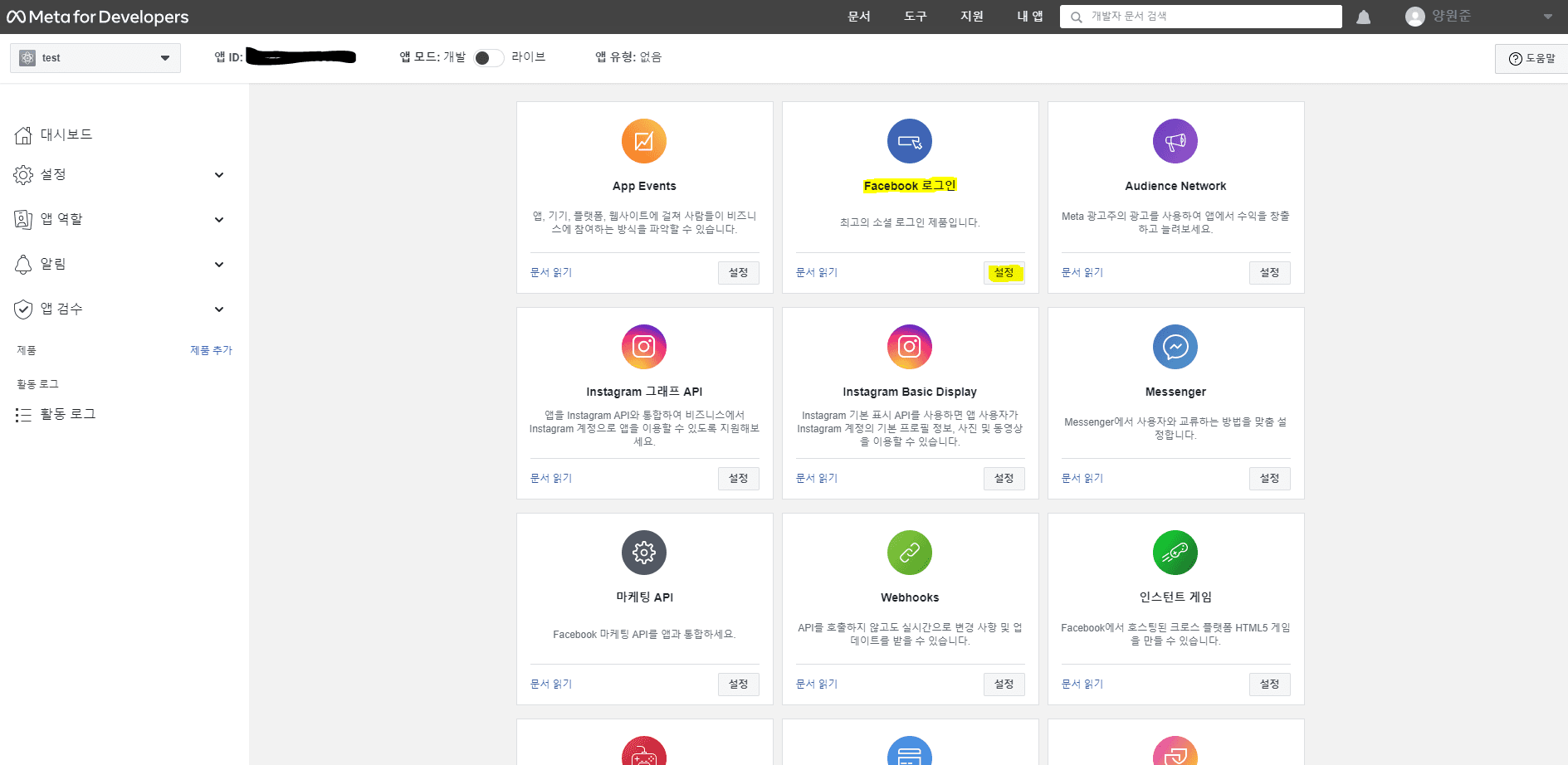Click the Facebook Login product icon
Image resolution: width=1568 pixels, height=765 pixels.
coord(909,141)
